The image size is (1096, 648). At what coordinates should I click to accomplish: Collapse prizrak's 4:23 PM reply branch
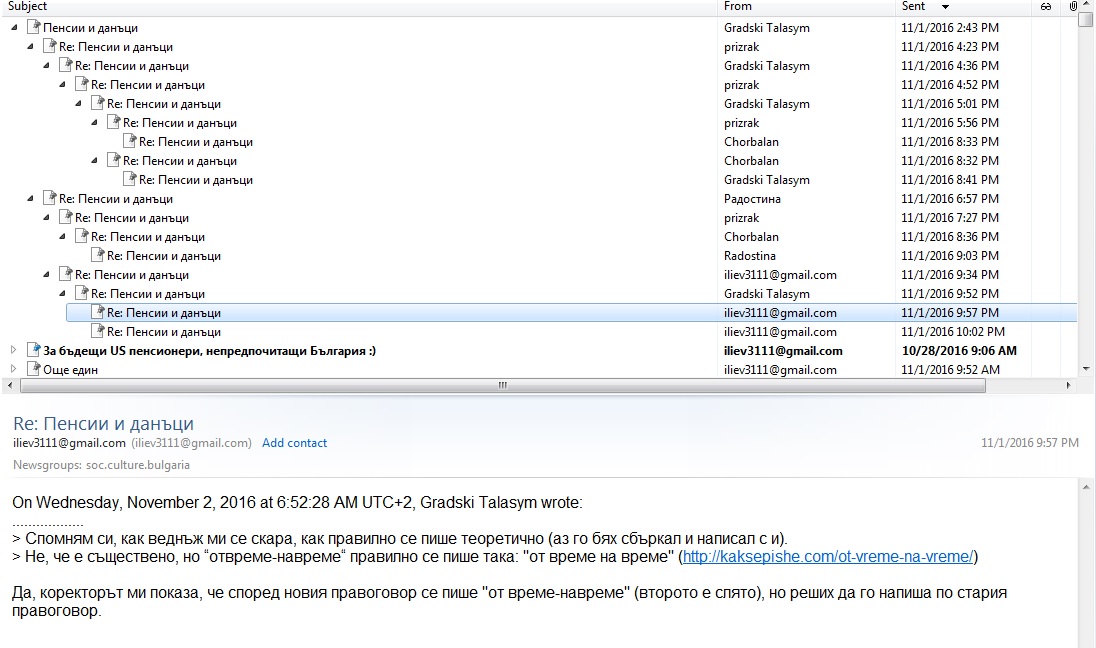(30, 46)
